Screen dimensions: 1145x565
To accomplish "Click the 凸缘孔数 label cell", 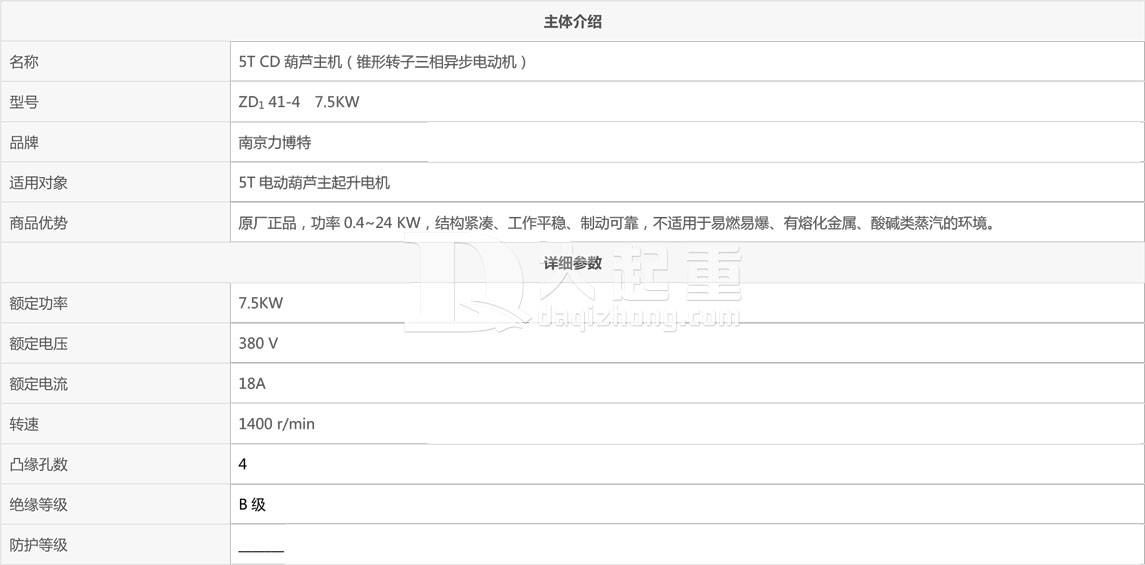I will (115, 464).
